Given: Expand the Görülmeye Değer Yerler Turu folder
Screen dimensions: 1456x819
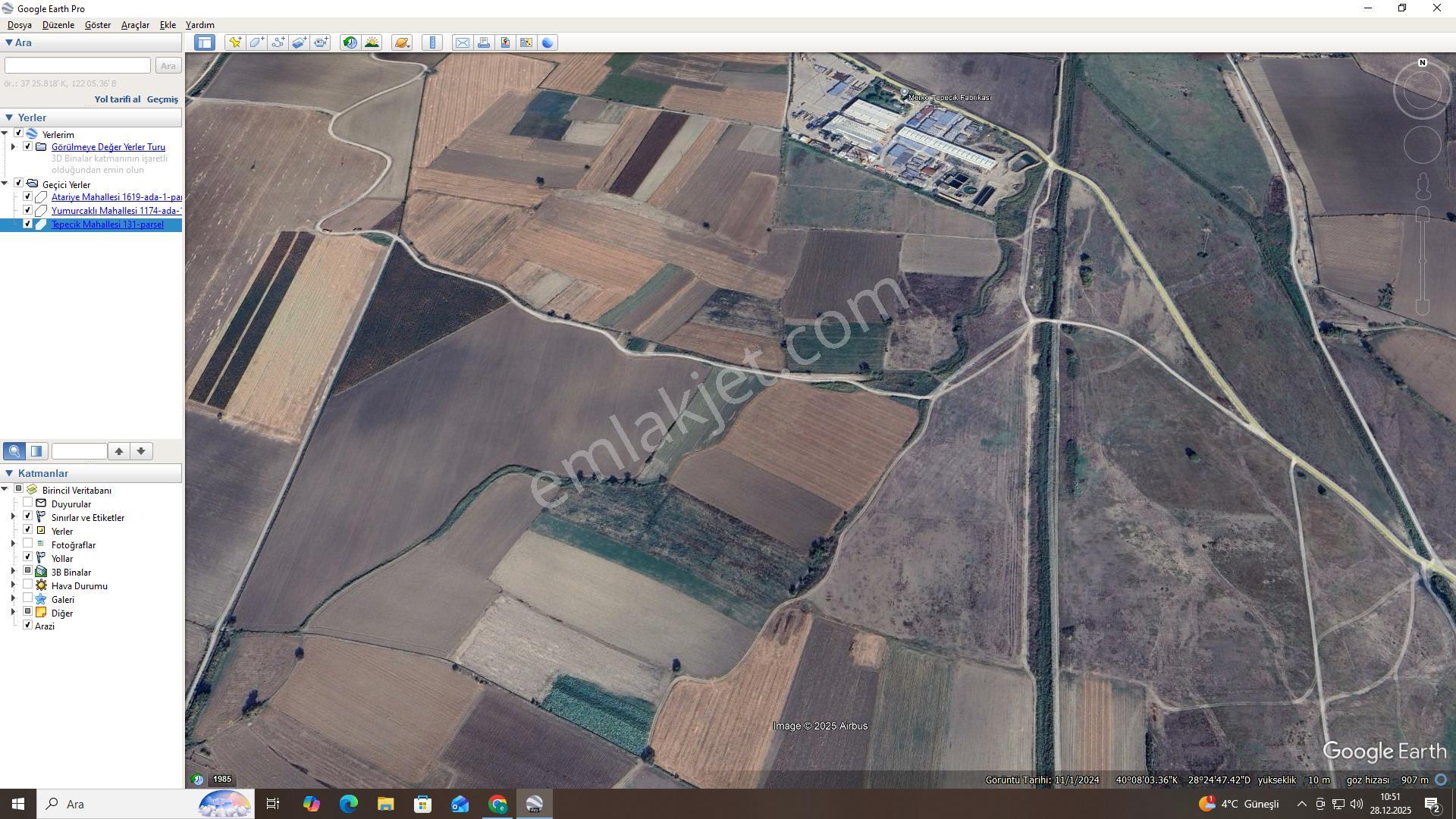Looking at the screenshot, I should [13, 147].
